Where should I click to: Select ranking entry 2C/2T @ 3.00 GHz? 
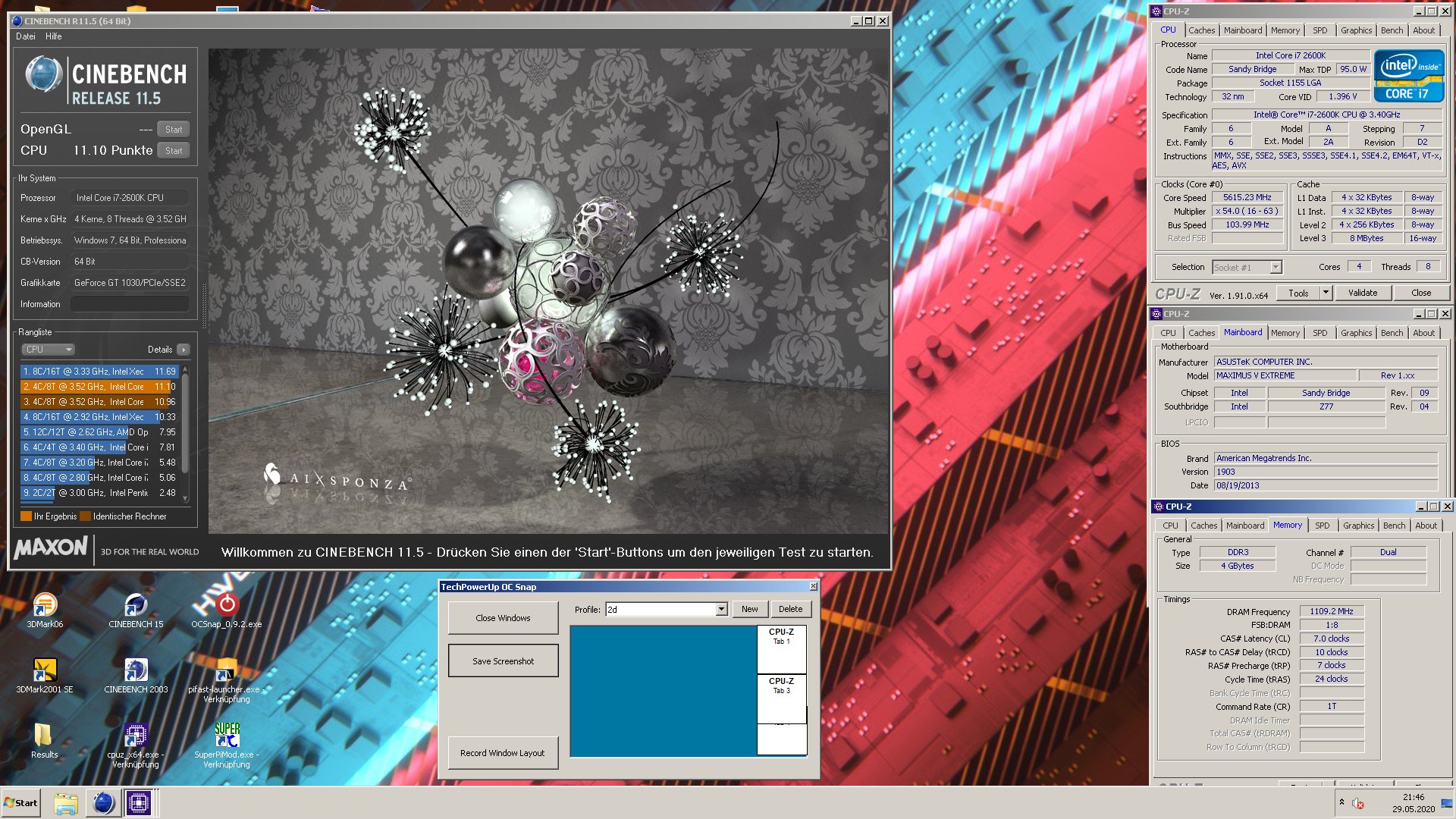coord(99,493)
